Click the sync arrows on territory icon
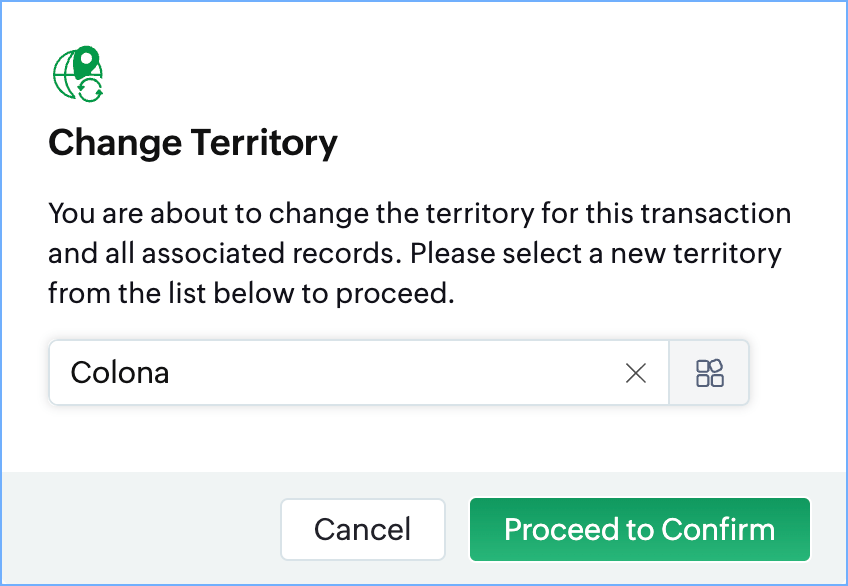848x586 pixels. (91, 90)
